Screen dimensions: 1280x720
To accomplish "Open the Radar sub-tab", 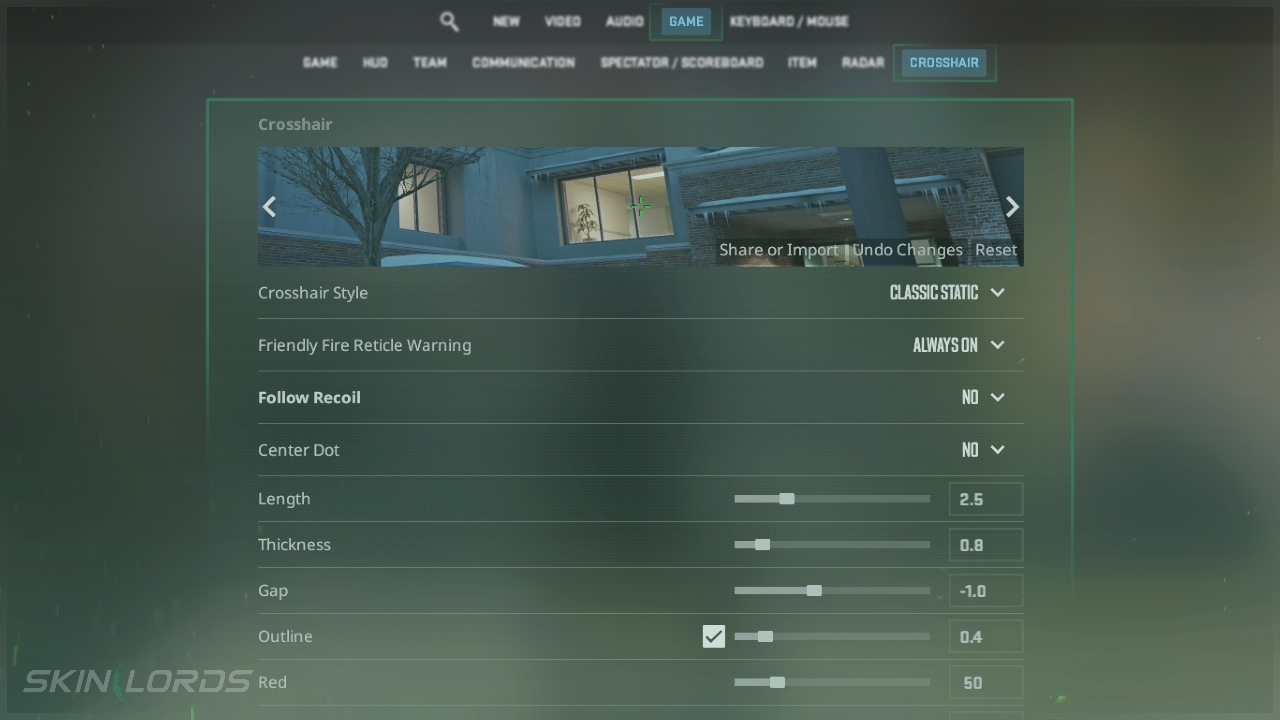I will (x=863, y=62).
